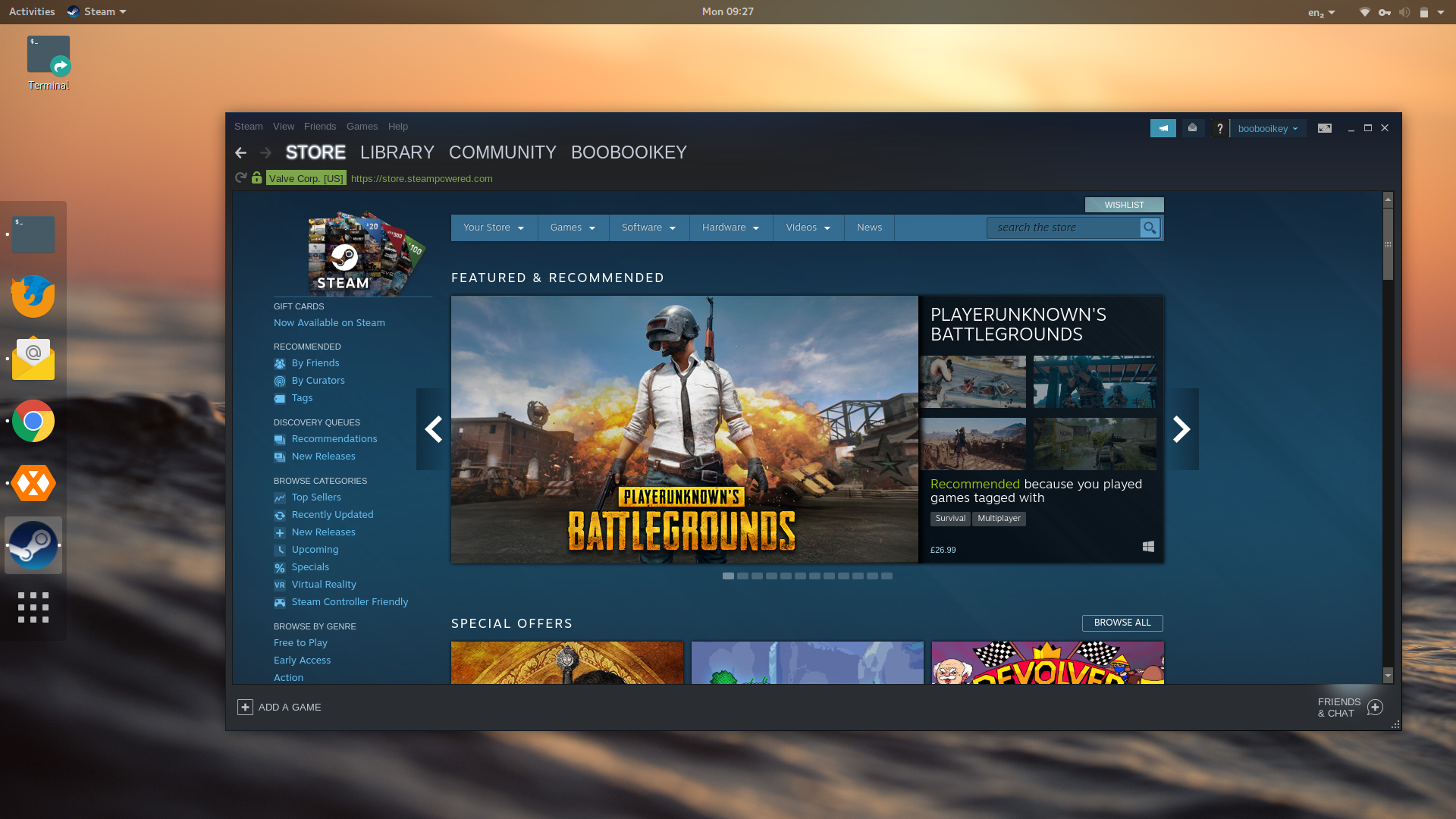Launch Firefox from the dock
Image resolution: width=1456 pixels, height=819 pixels.
[x=33, y=297]
